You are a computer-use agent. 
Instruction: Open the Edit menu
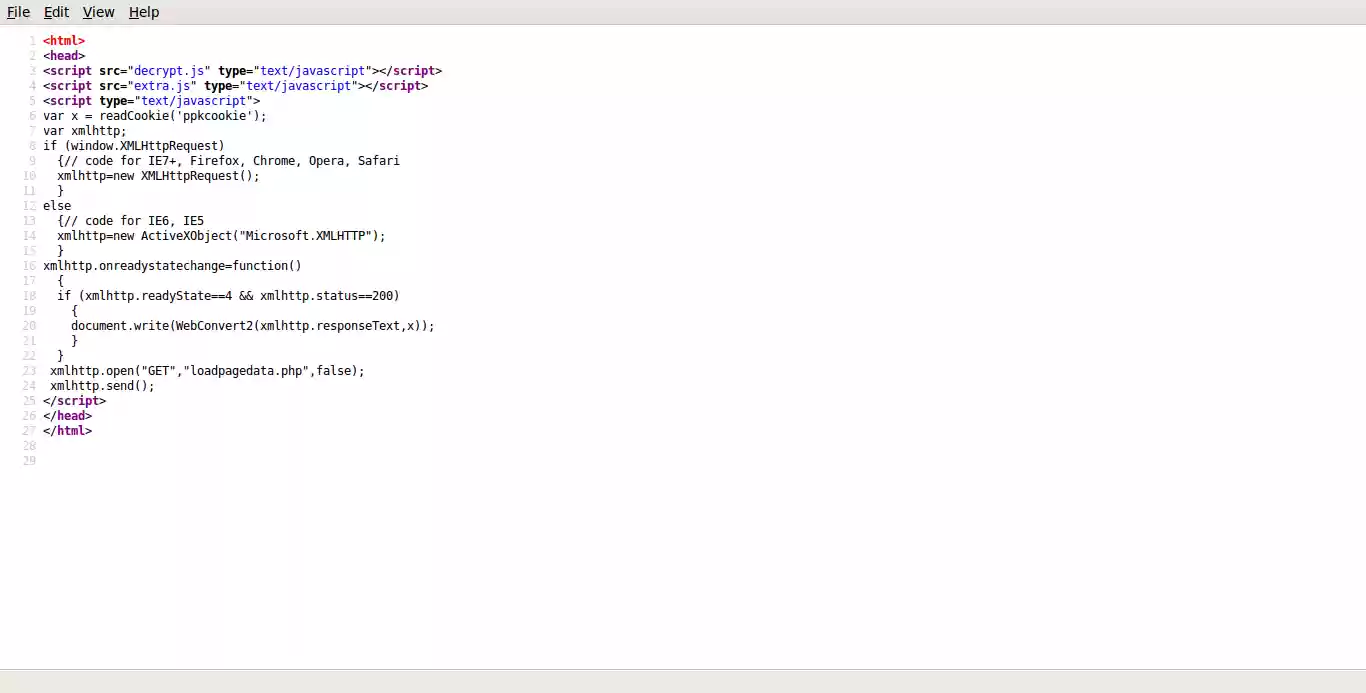pos(56,12)
